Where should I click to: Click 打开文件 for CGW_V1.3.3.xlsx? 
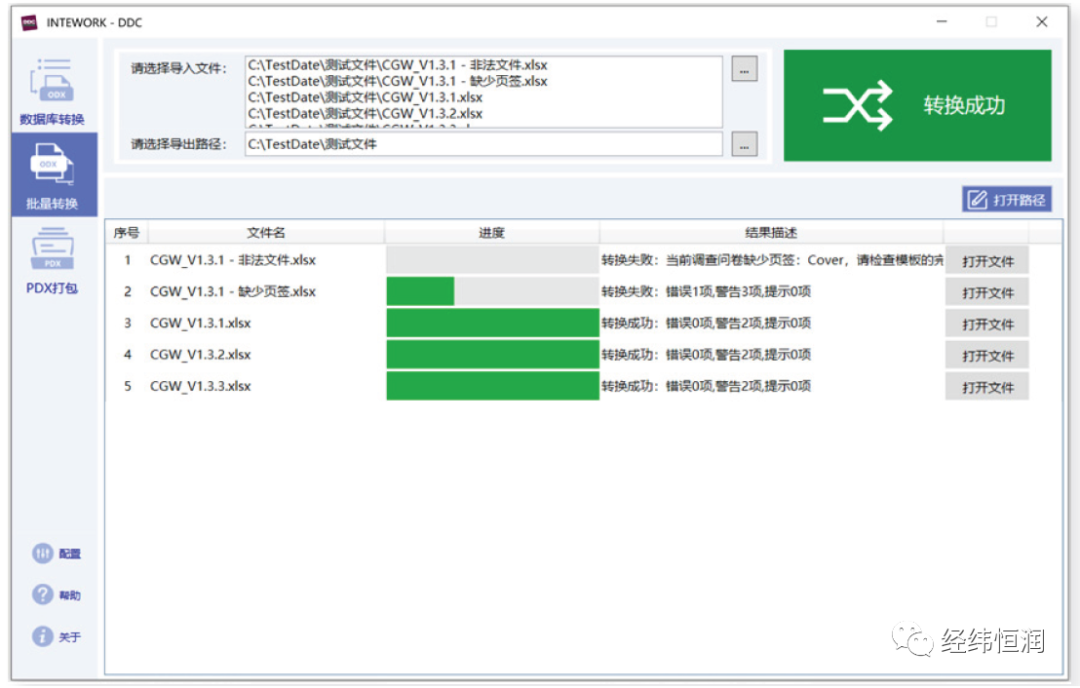(986, 386)
